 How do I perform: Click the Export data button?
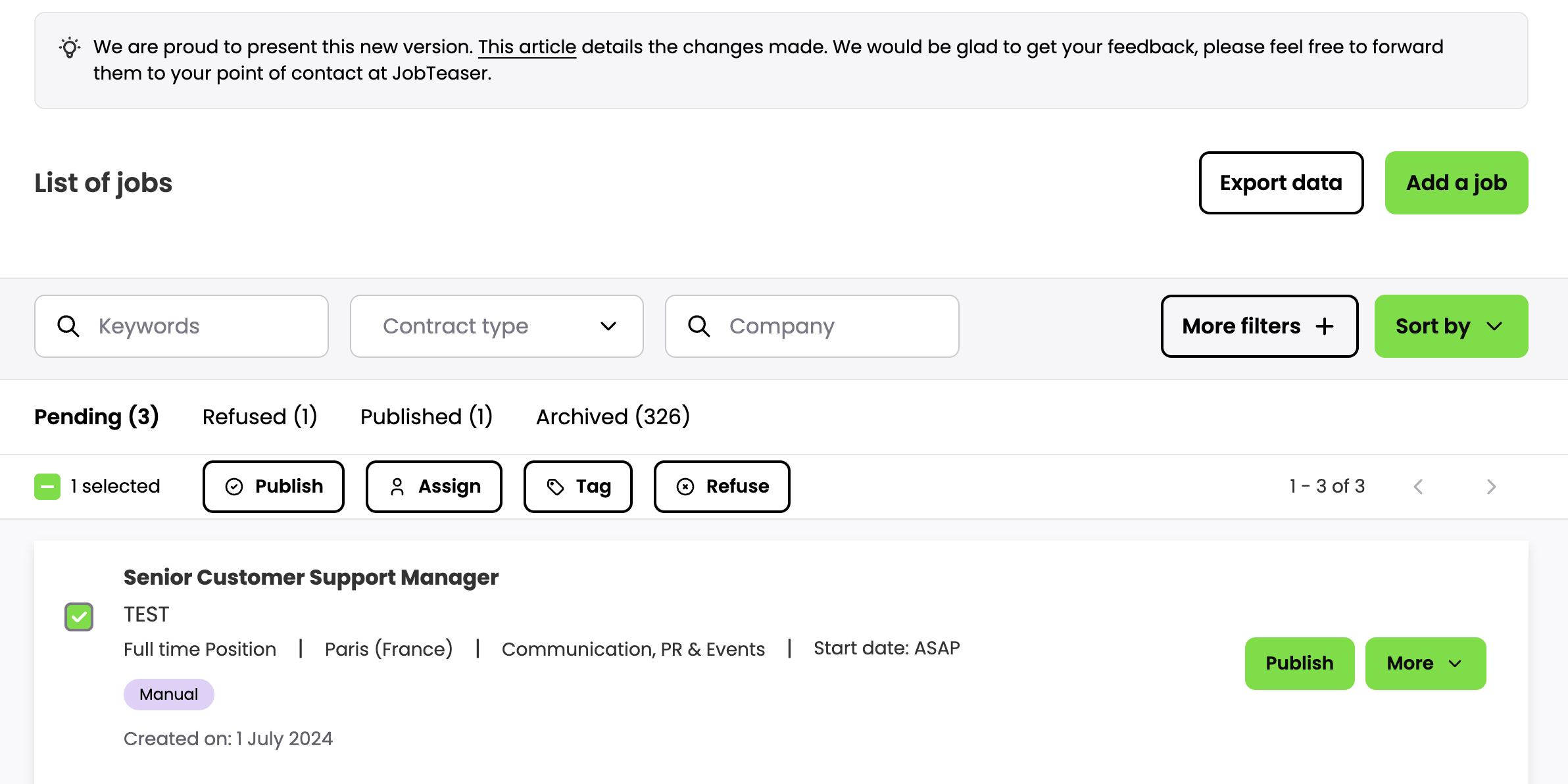pyautogui.click(x=1281, y=183)
